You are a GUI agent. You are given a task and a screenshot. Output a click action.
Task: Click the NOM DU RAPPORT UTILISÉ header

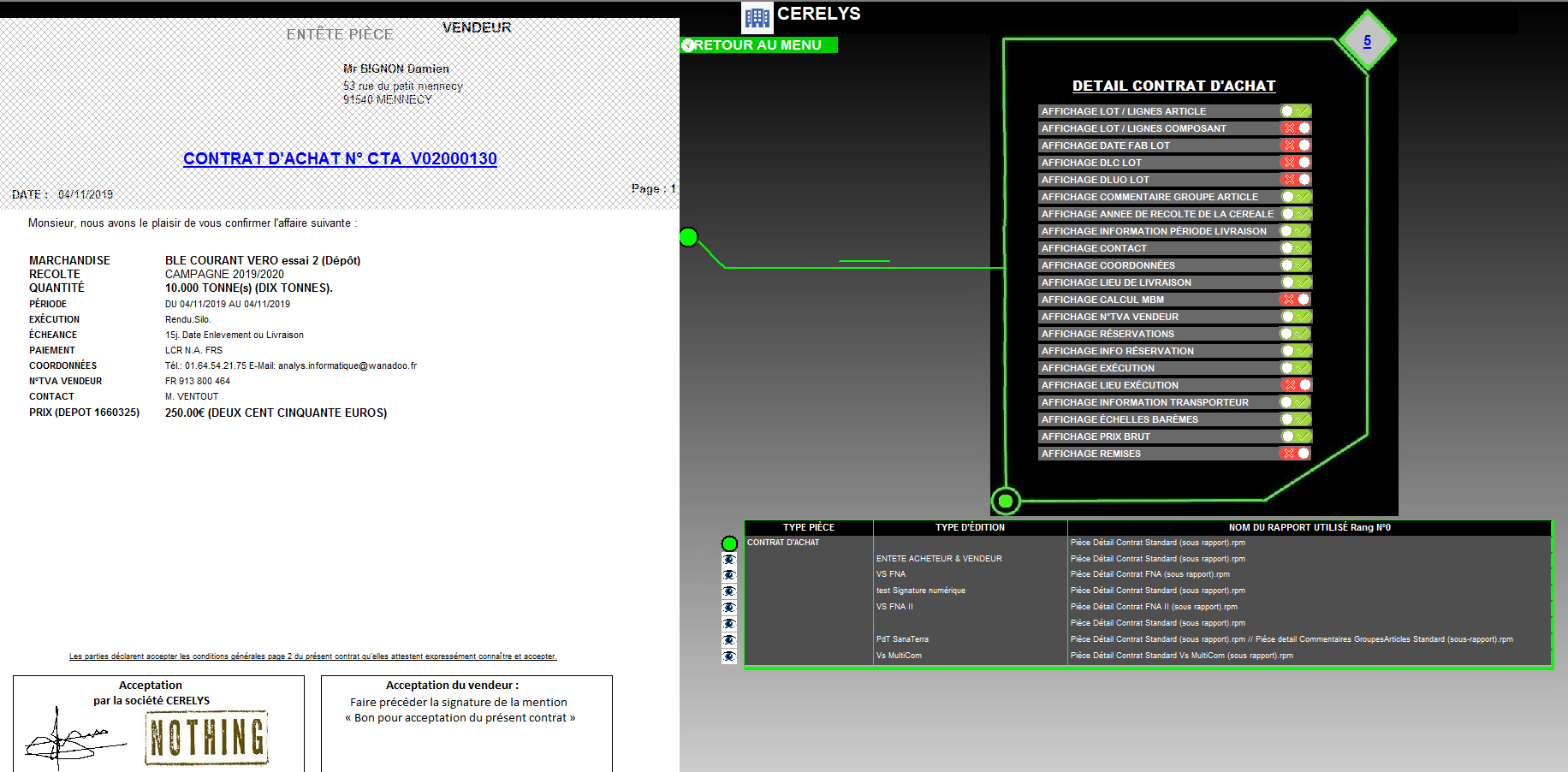(1311, 527)
